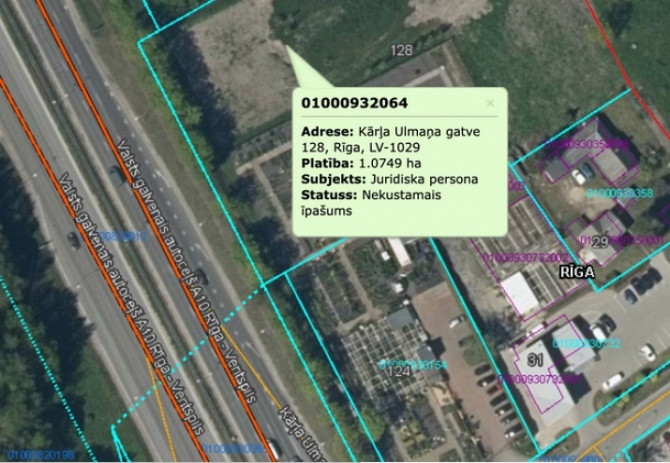Image resolution: width=670 pixels, height=463 pixels.
Task: Close the parcel info popup
Action: [490, 103]
